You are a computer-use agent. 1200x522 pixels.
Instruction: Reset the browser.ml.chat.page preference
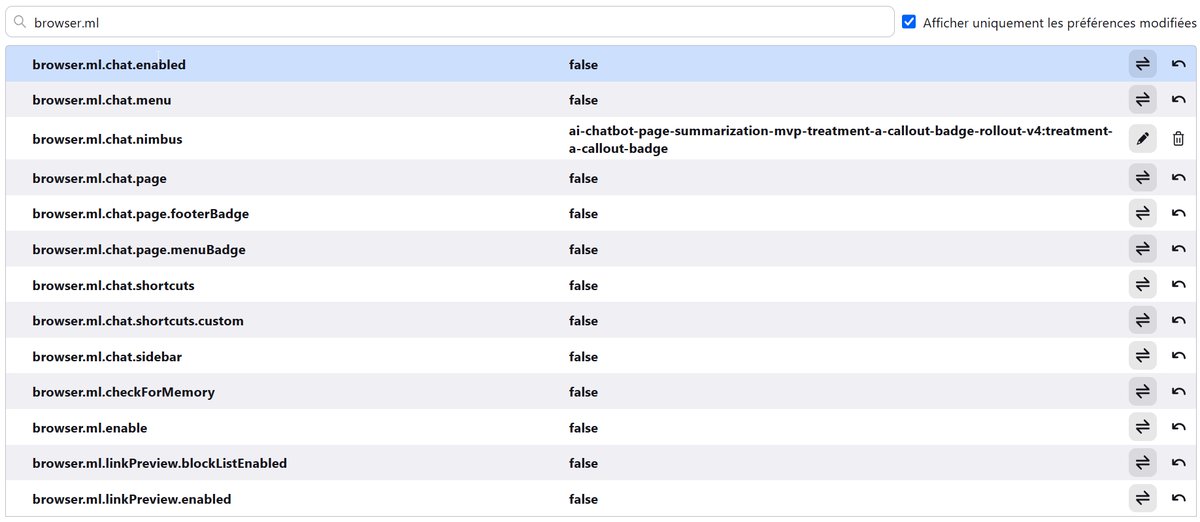(x=1178, y=178)
